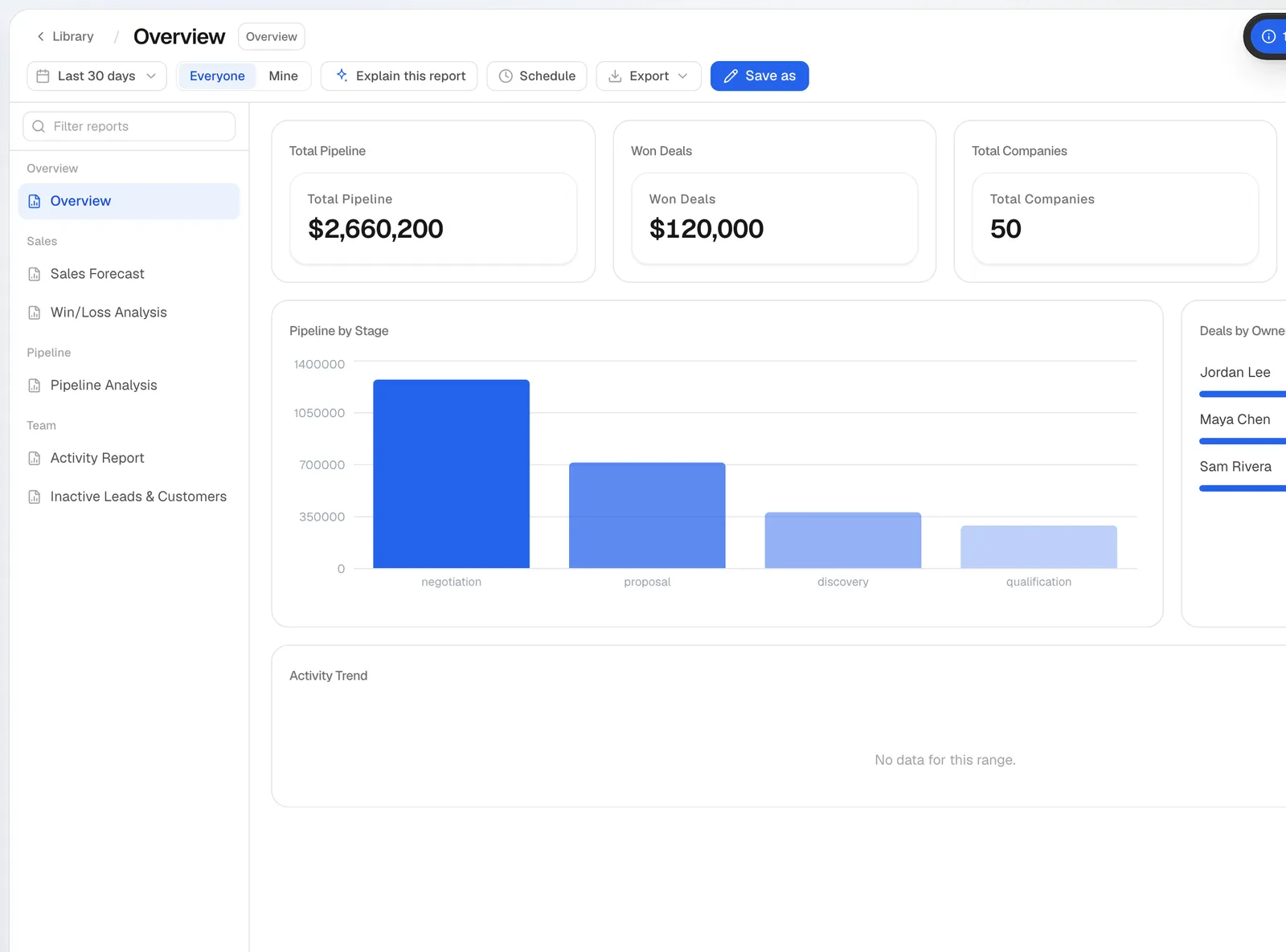Open Inactive Leads & Customers report
This screenshot has height=952, width=1286.
pos(129,496)
